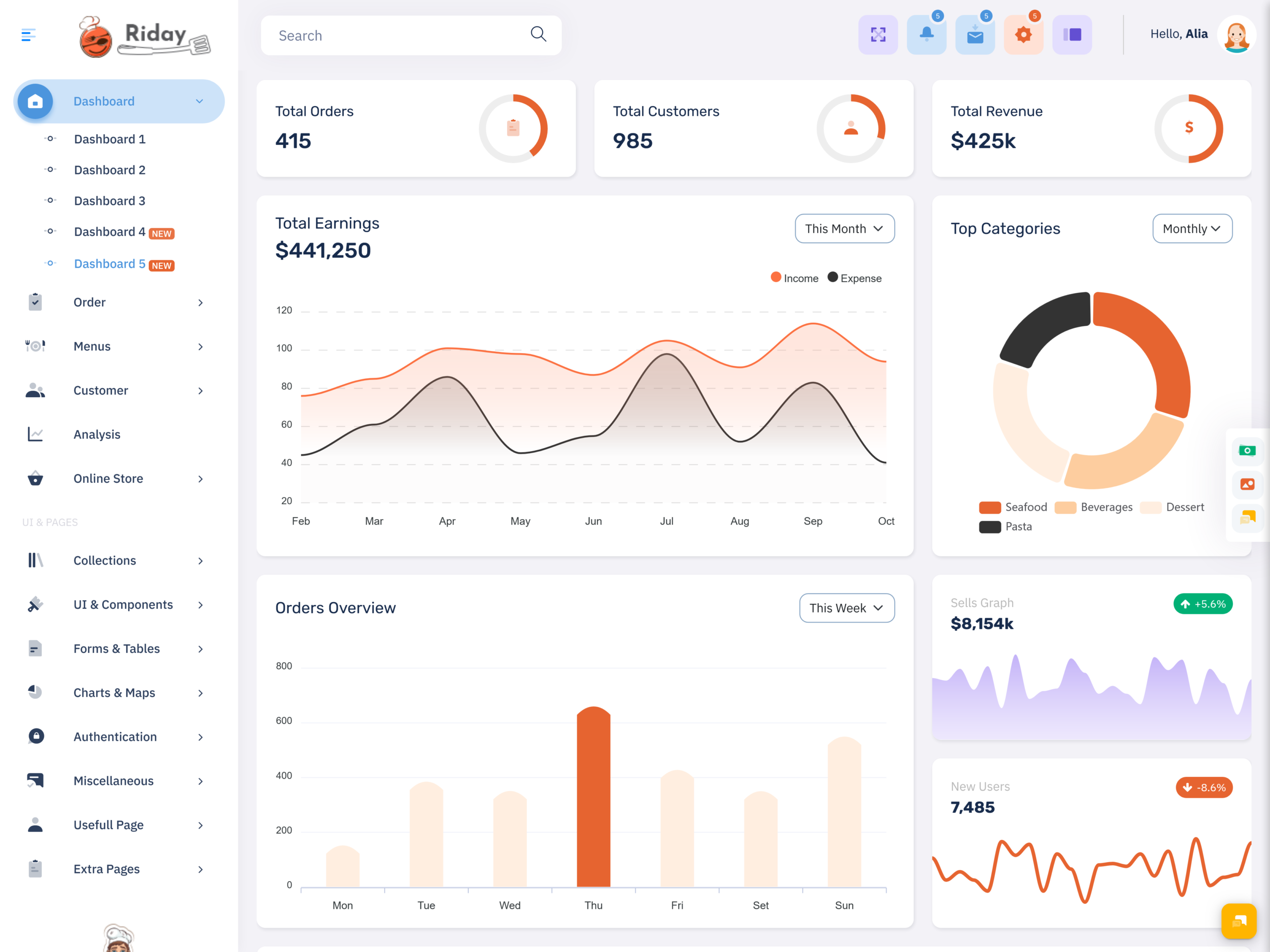Click the Usefull Page person icon
This screenshot has height=952, width=1270.
click(x=35, y=825)
